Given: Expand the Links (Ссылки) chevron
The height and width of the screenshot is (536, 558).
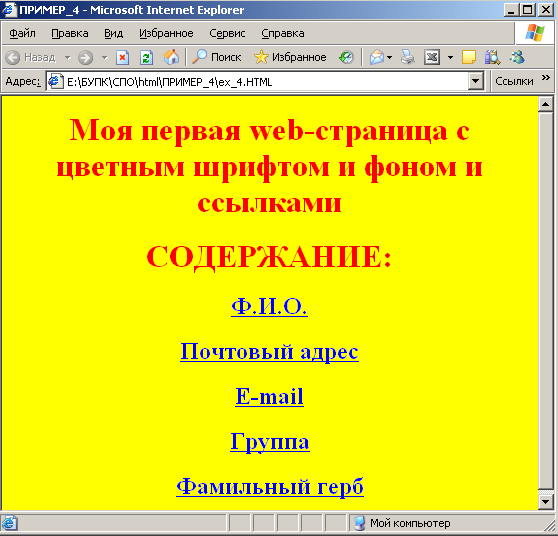Looking at the screenshot, I should tap(546, 78).
